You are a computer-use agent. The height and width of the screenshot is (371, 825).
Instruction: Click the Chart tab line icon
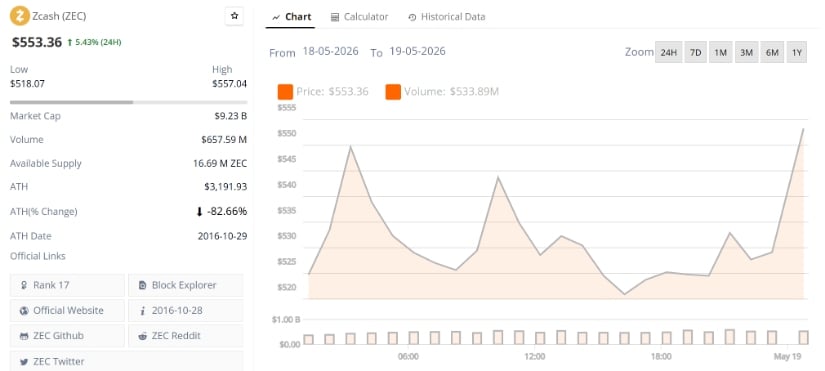coord(276,17)
